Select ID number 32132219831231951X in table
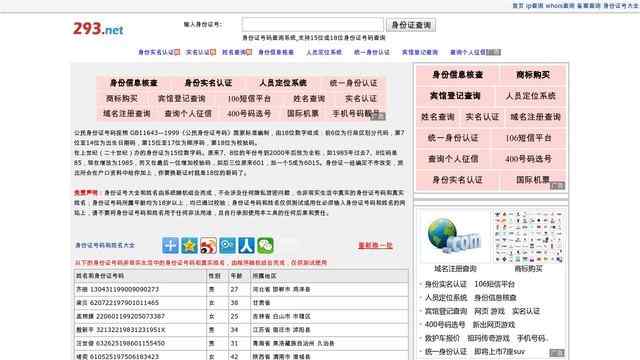Viewport: 640px width, 360px height. (130, 330)
